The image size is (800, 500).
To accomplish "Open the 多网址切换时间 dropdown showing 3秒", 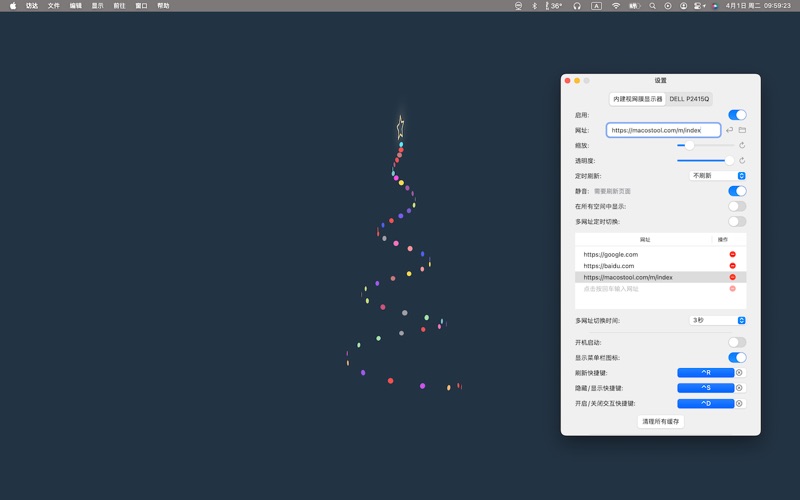I will click(718, 321).
